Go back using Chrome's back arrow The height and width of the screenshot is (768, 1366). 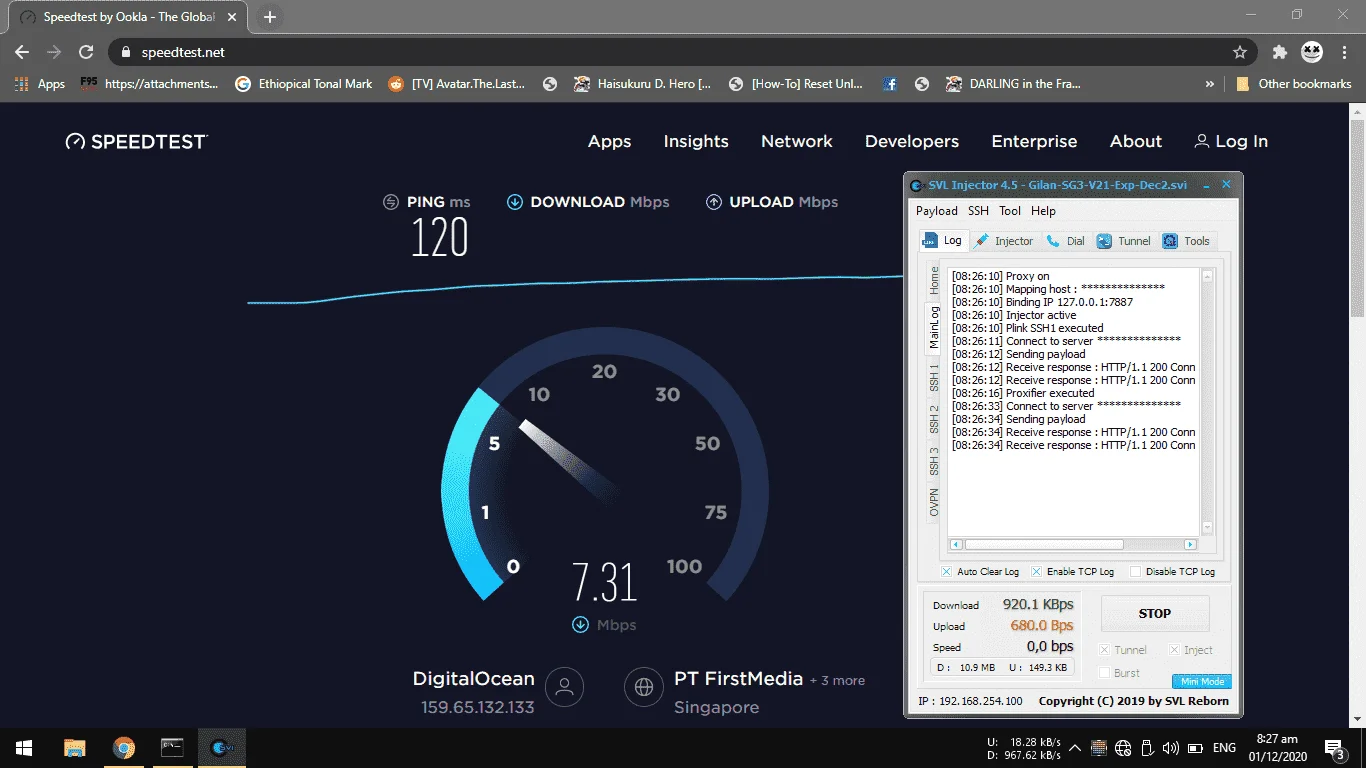pos(22,52)
